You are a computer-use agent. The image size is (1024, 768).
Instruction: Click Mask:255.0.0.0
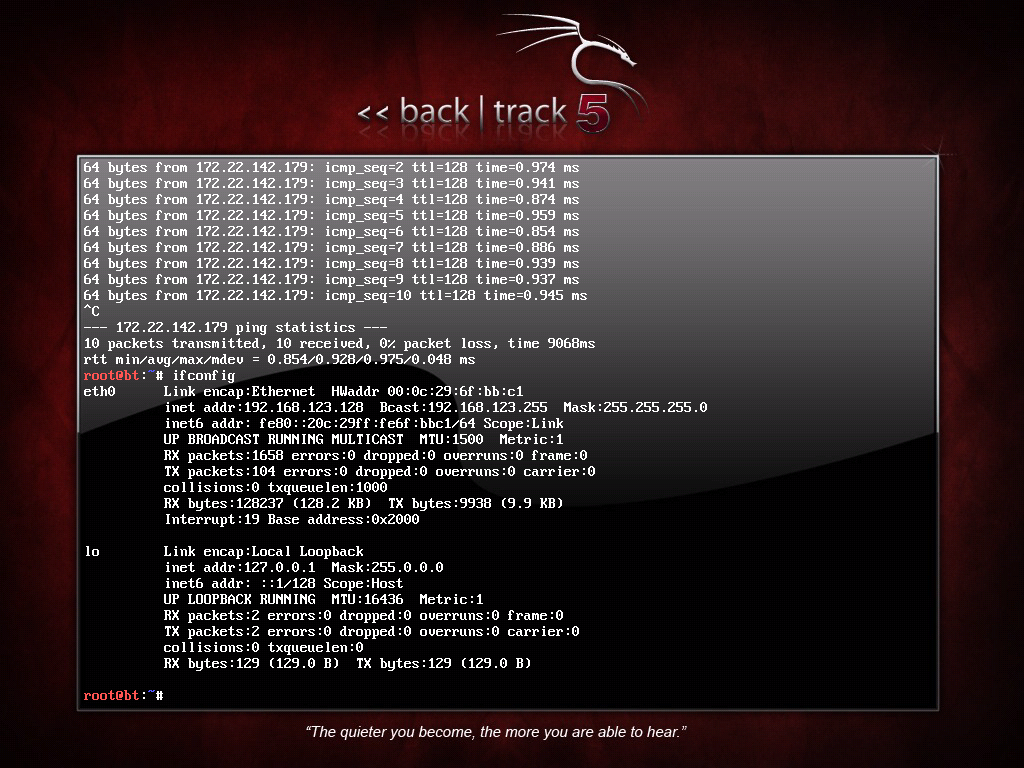click(x=387, y=568)
